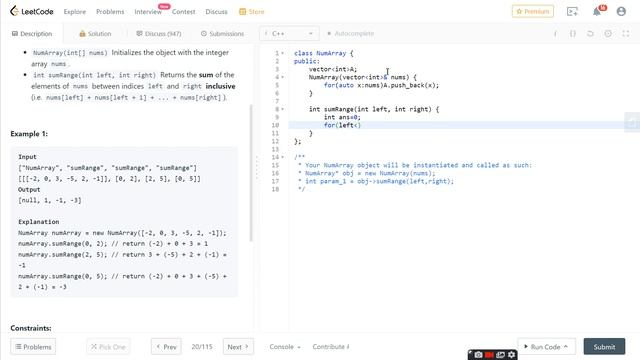Click the panel resize handle dots
Viewport: 640px width, 360px height.
(x=257, y=167)
